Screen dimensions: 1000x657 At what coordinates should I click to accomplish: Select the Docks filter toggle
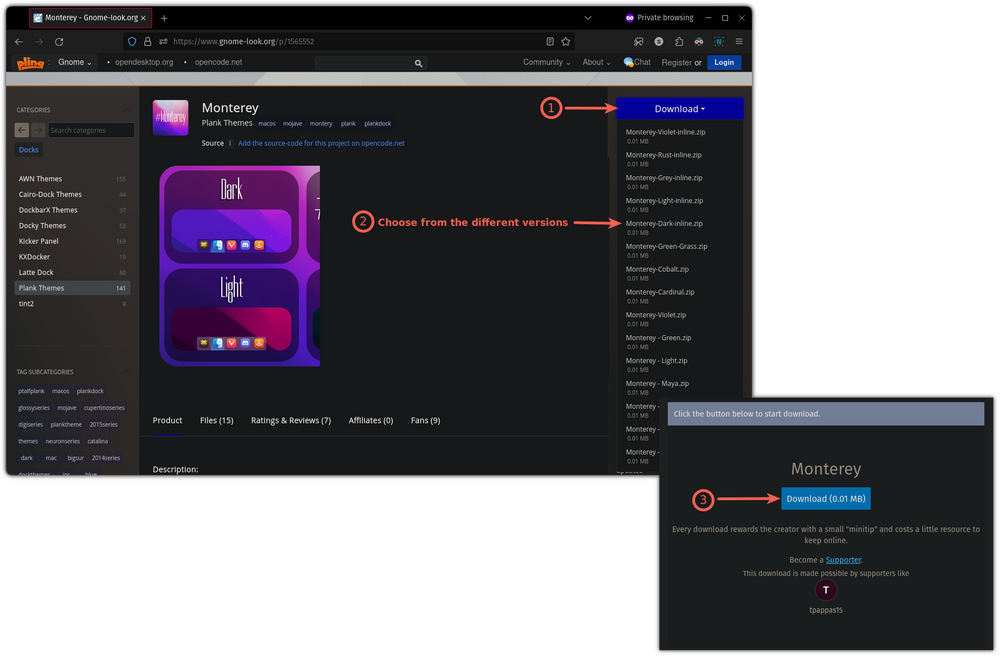tap(28, 149)
